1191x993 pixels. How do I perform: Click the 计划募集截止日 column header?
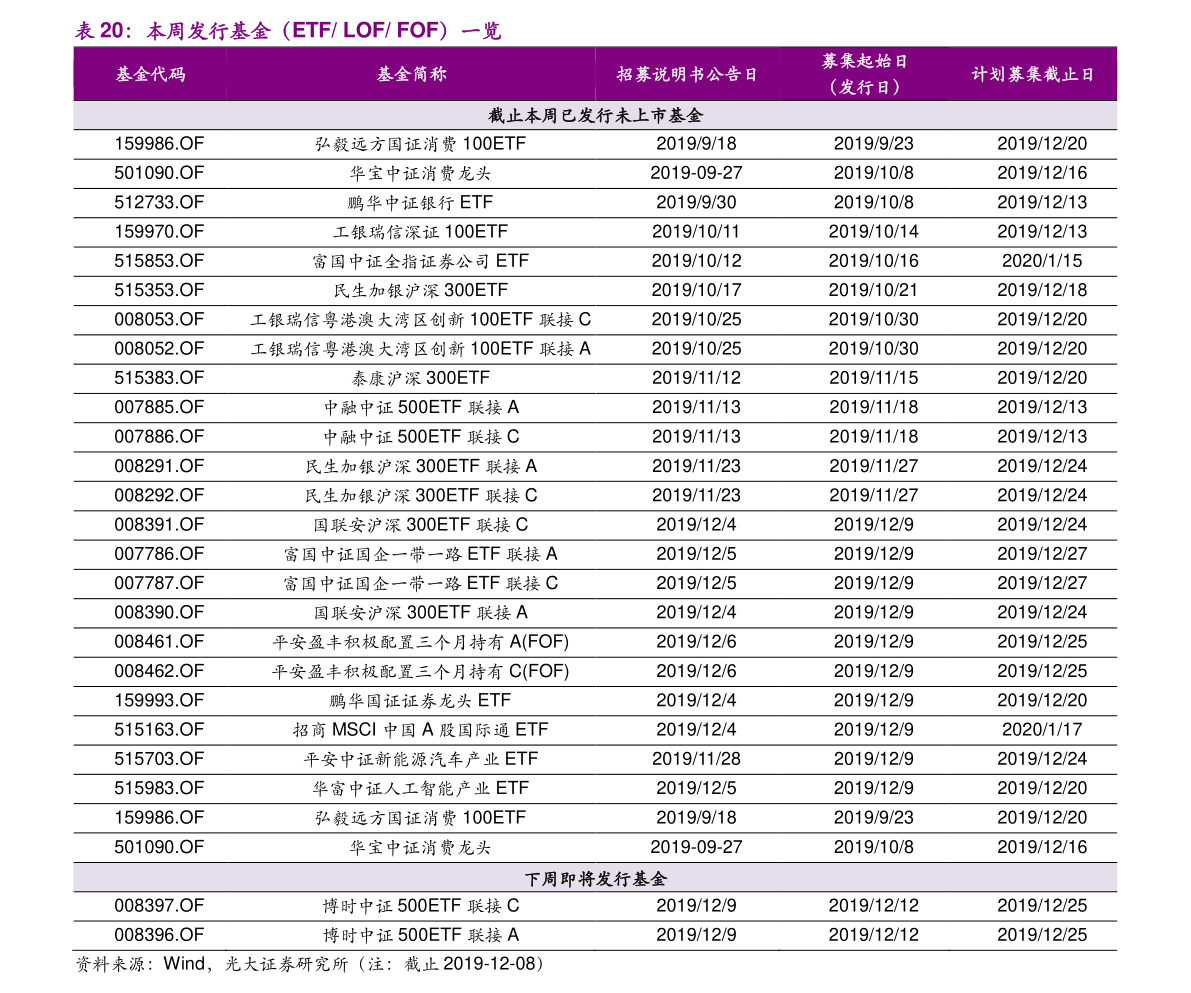[1033, 74]
